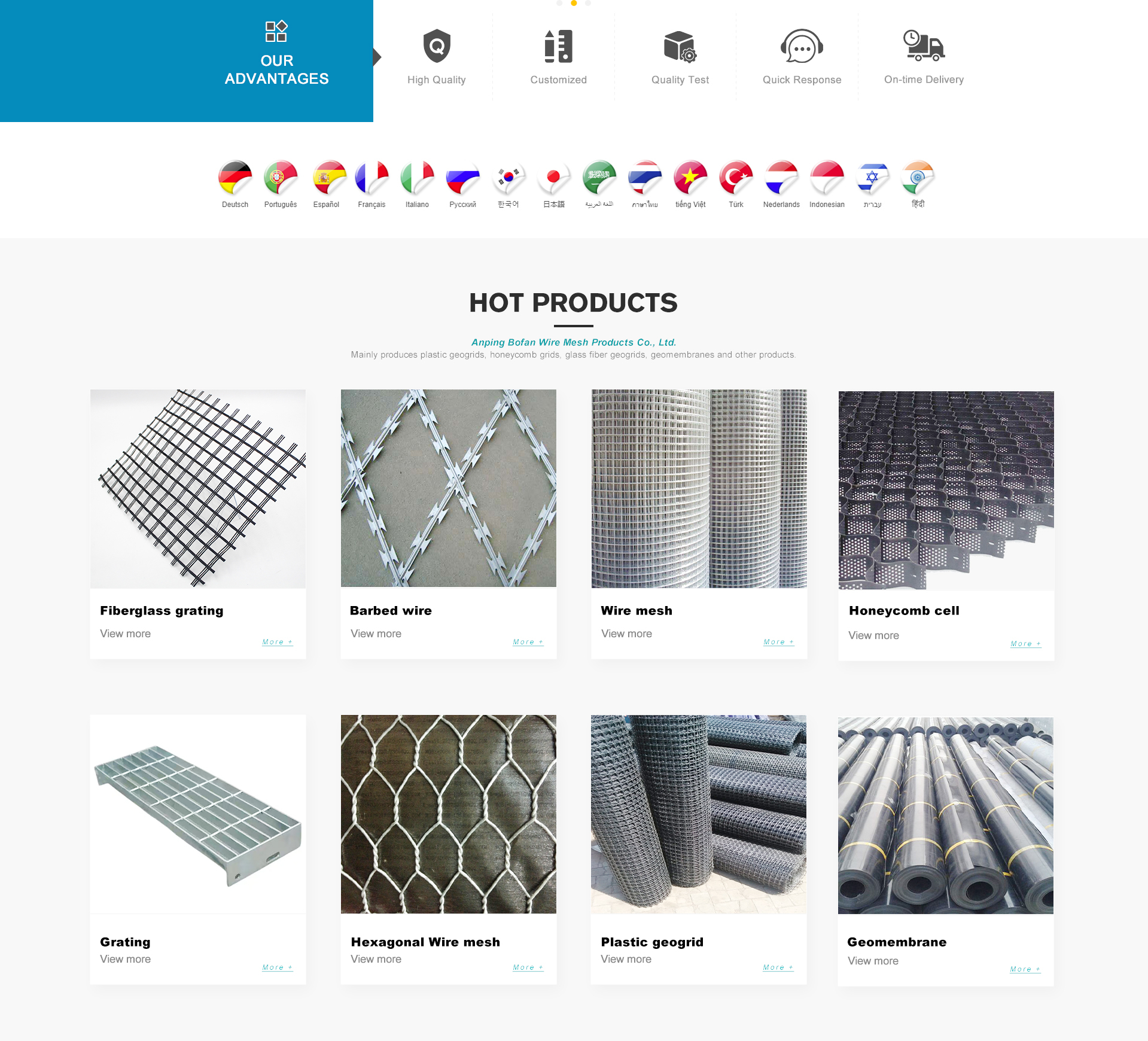Screen dimensions: 1148x1041
Task: Click the High Quality shield icon
Action: click(437, 46)
